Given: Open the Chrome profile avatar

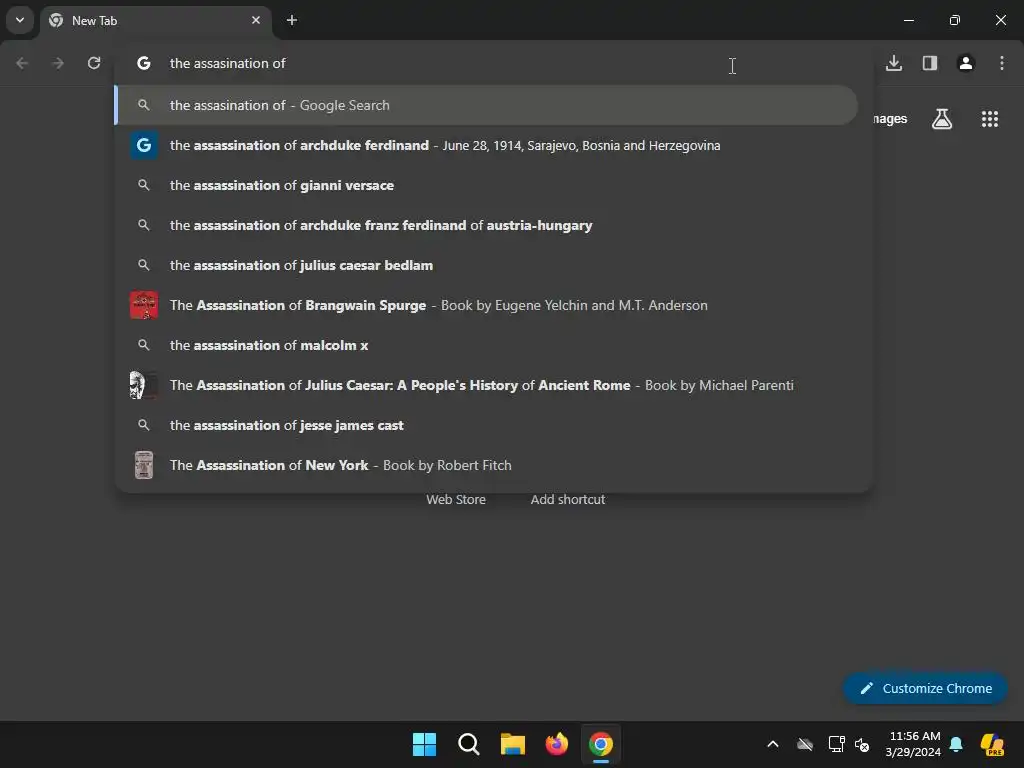Looking at the screenshot, I should [x=966, y=63].
